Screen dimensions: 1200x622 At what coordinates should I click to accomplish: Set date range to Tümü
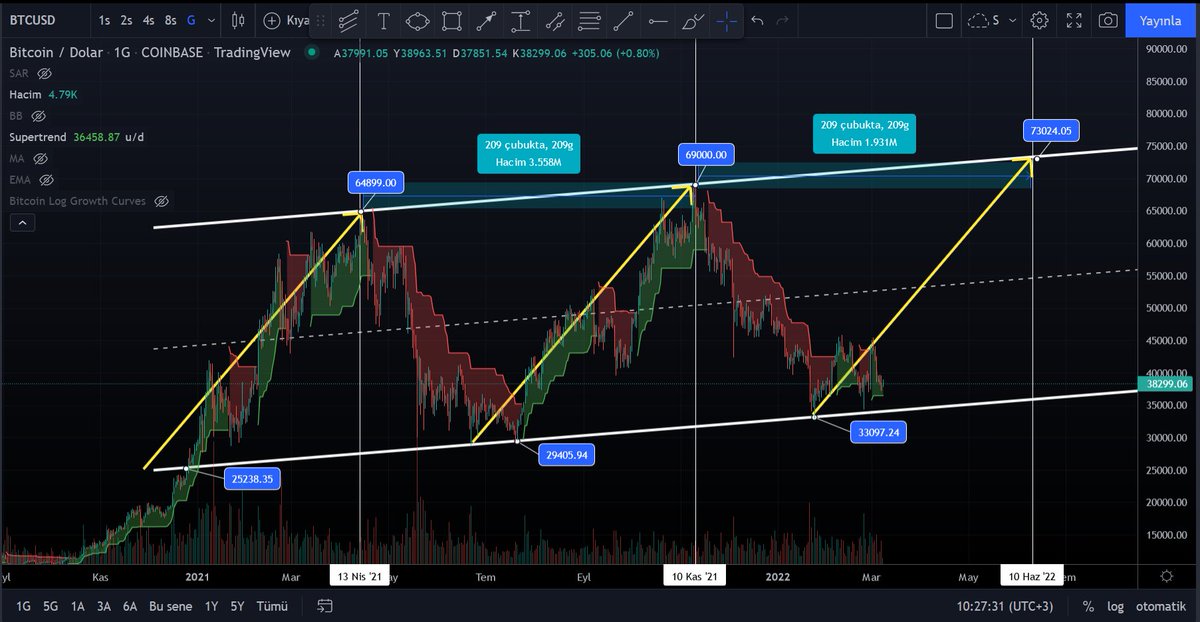coord(272,606)
